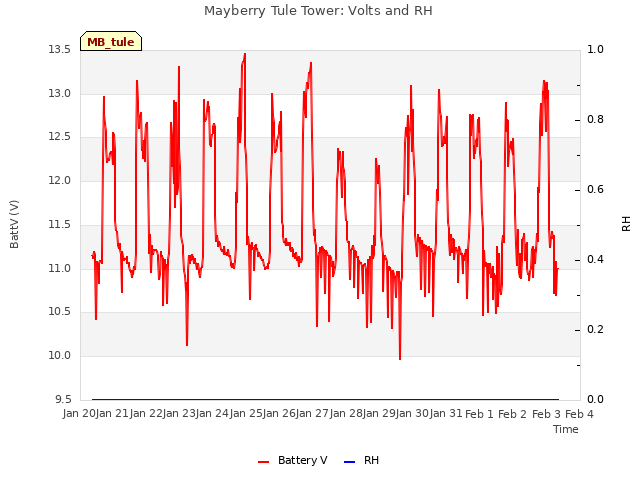Screen dimensions: 640x480
Task: Click the MB_tule label box
Action: coord(111,41)
